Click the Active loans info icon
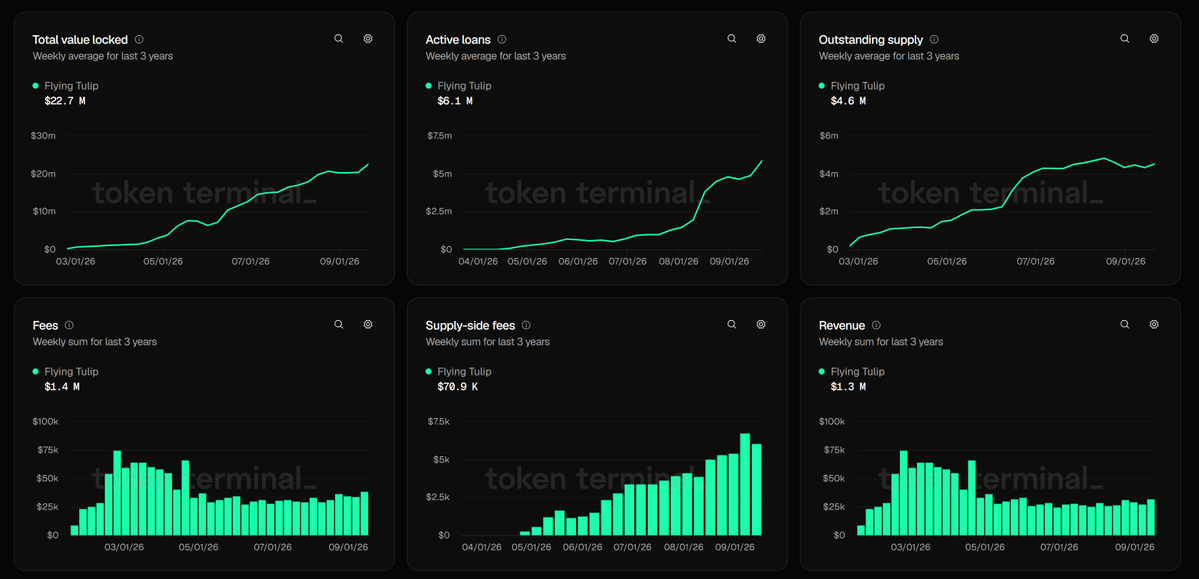Viewport: 1199px width, 579px height. point(502,39)
